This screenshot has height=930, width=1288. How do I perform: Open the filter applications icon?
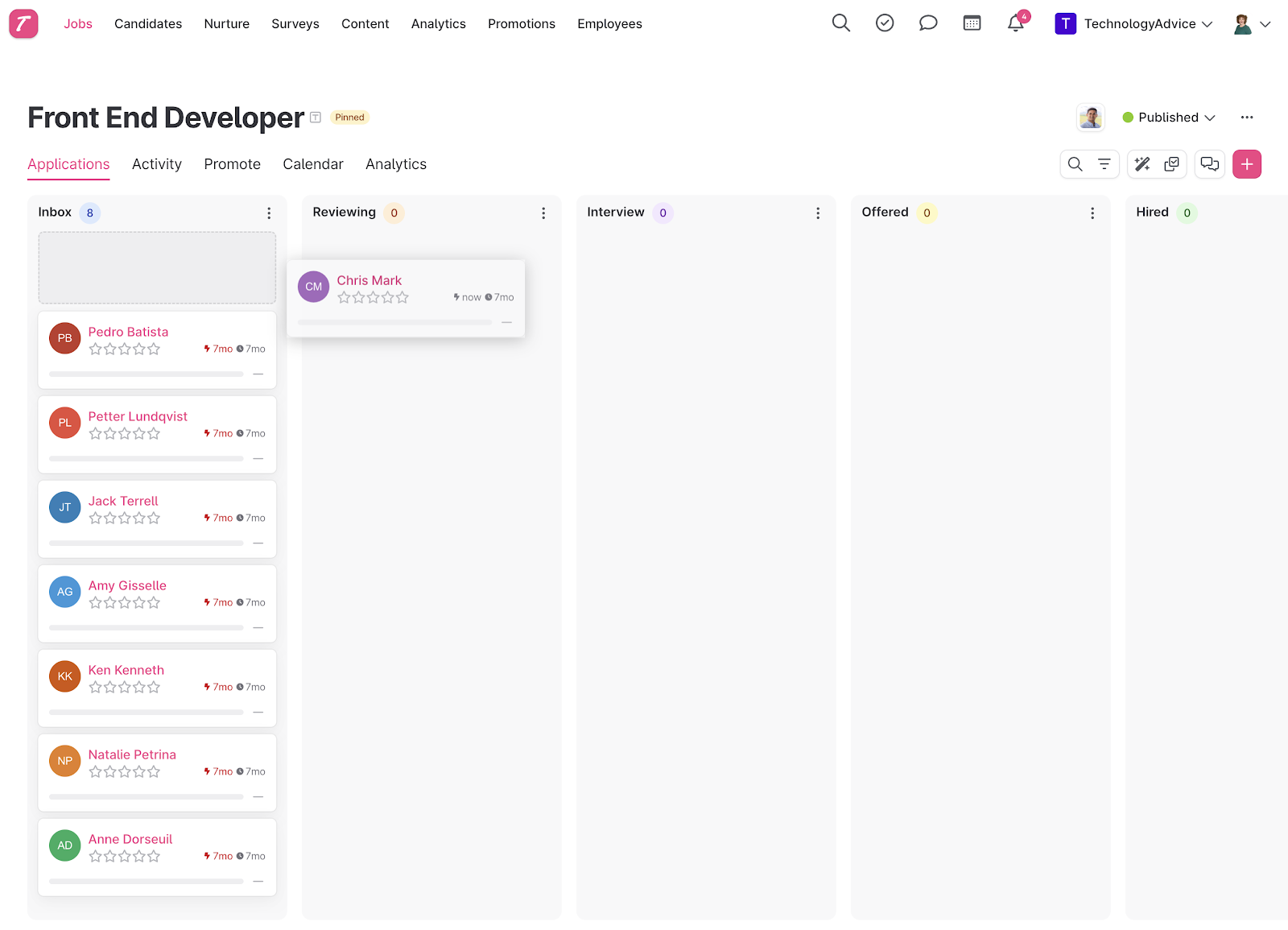[x=1104, y=164]
